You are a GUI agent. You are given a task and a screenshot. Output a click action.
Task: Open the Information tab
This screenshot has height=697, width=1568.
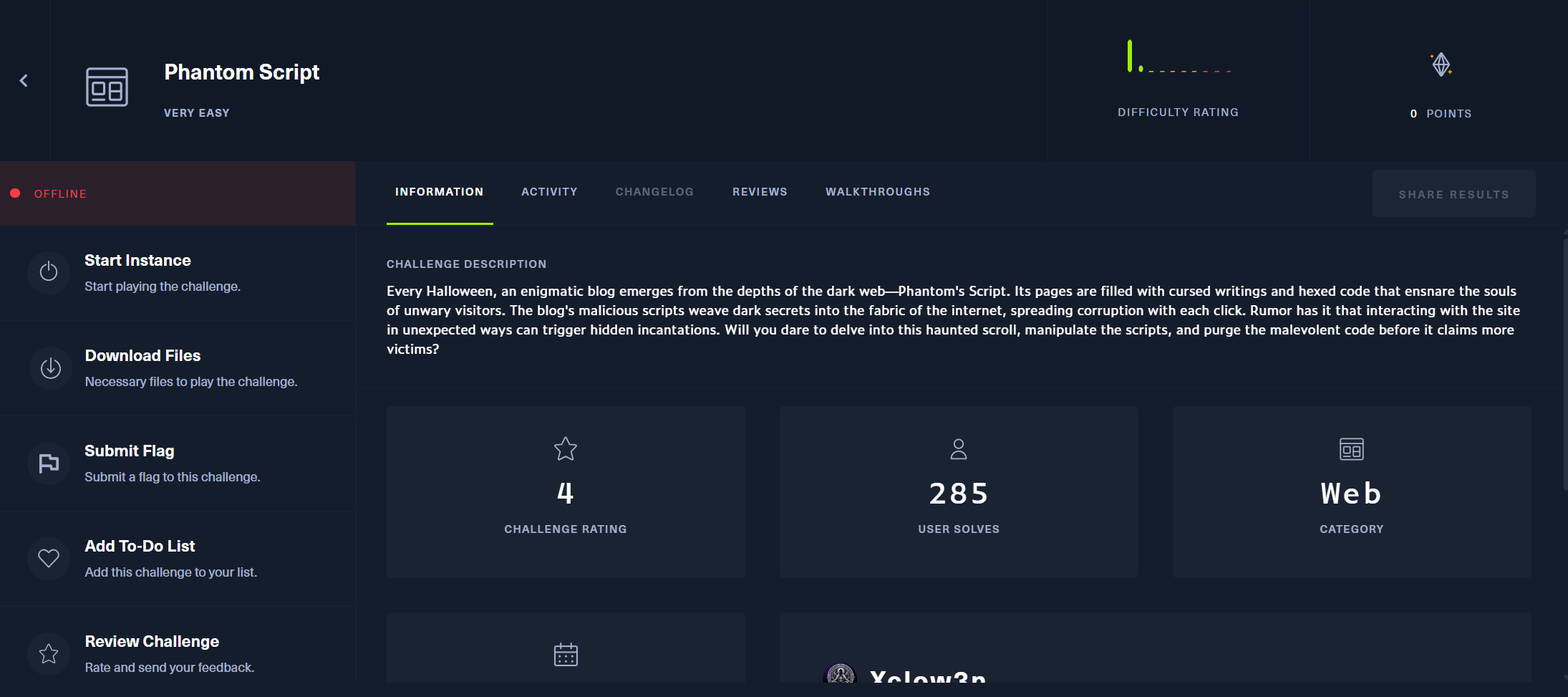pyautogui.click(x=440, y=192)
